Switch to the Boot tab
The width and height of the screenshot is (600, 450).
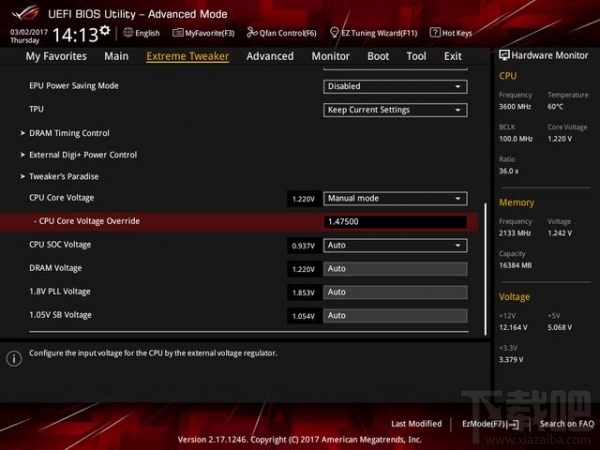coord(378,56)
